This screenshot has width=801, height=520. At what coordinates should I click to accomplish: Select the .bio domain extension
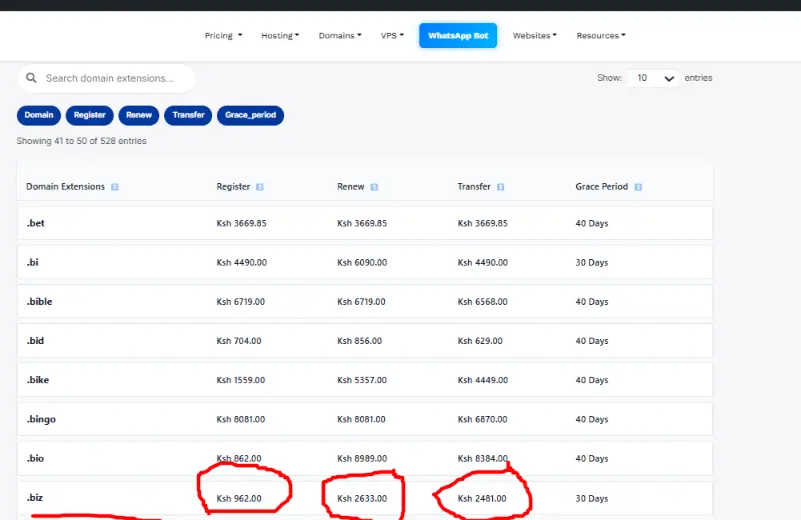point(35,458)
